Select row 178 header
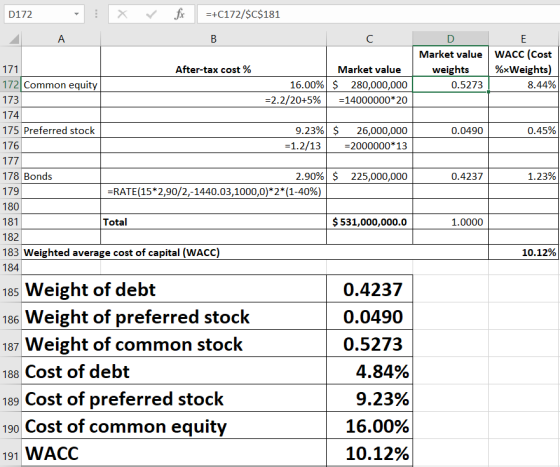The width and height of the screenshot is (560, 467). coord(10,176)
